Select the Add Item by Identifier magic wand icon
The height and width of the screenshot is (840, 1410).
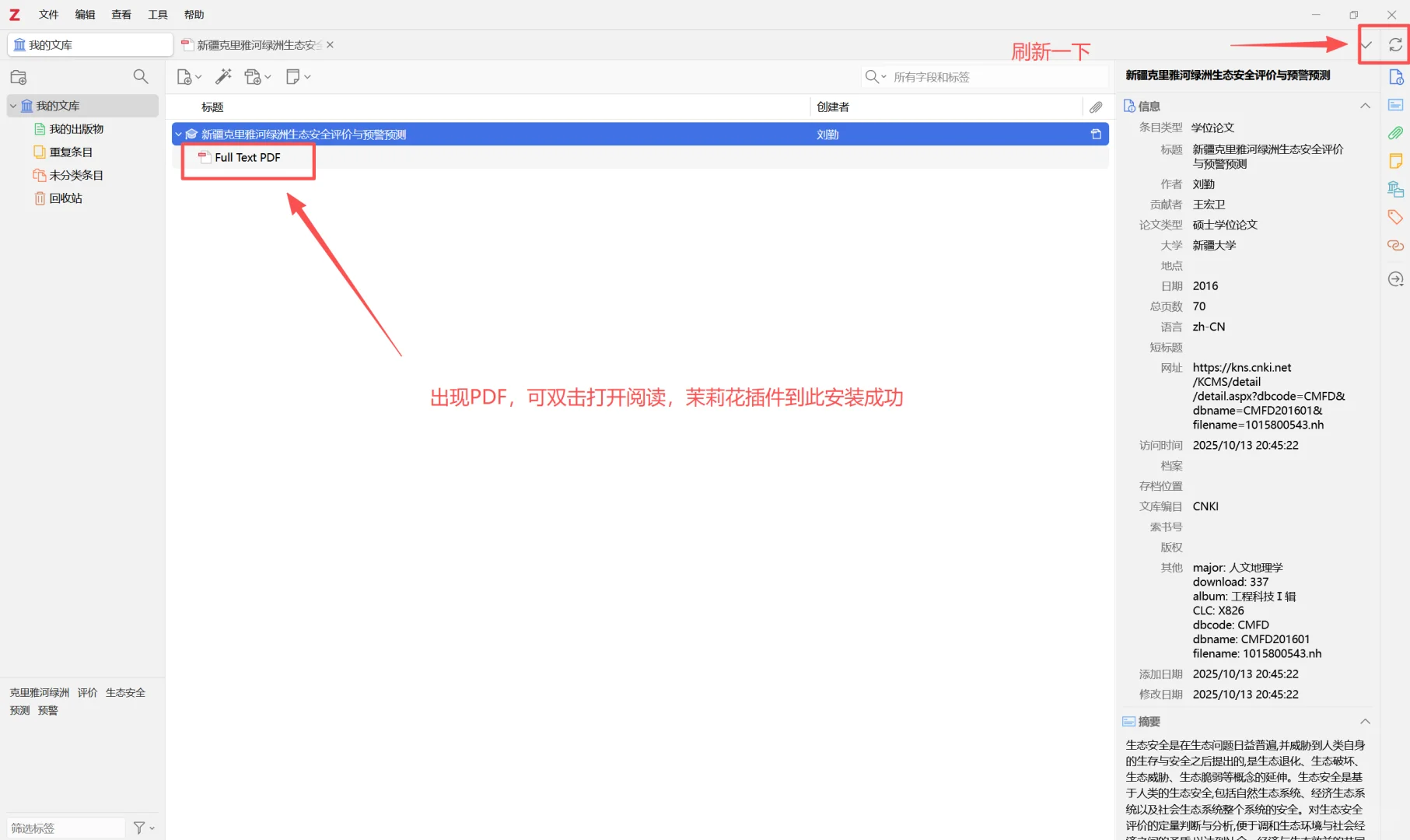click(223, 76)
